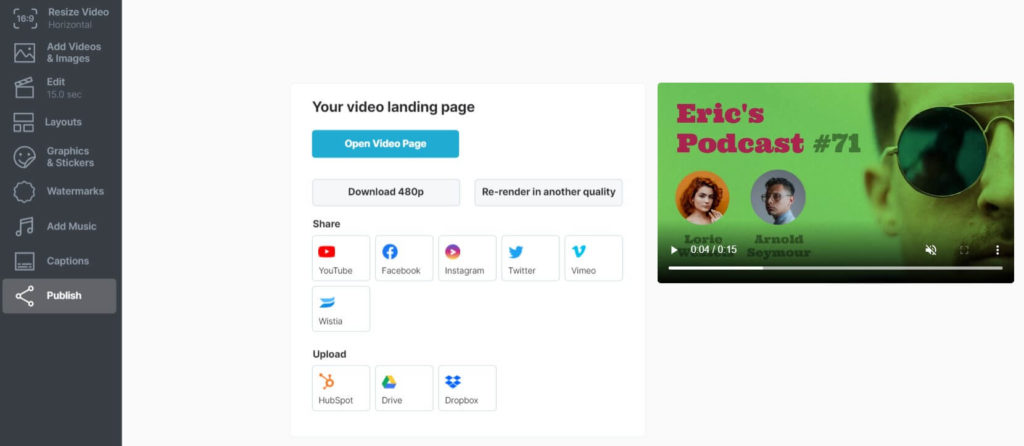Download the video in 480p
The image size is (1024, 446).
(386, 192)
